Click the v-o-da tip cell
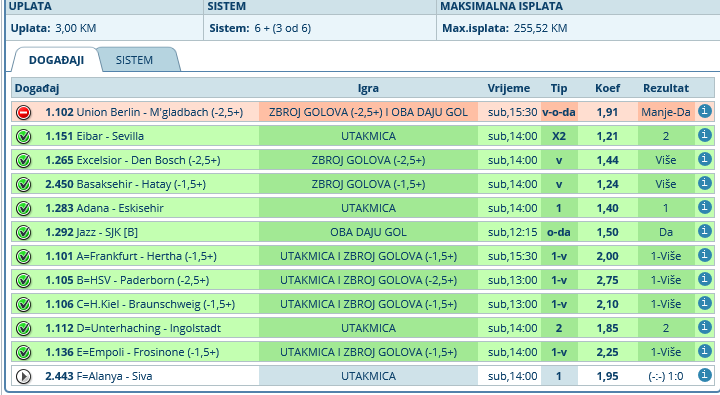720x395 pixels. 559,112
